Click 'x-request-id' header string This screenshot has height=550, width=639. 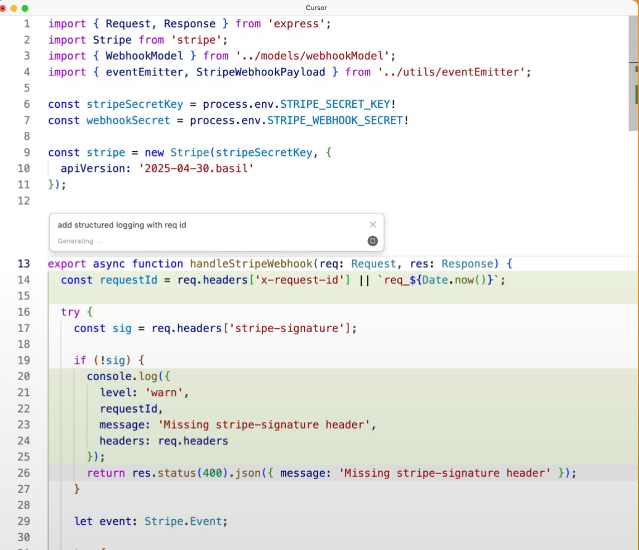(x=299, y=280)
